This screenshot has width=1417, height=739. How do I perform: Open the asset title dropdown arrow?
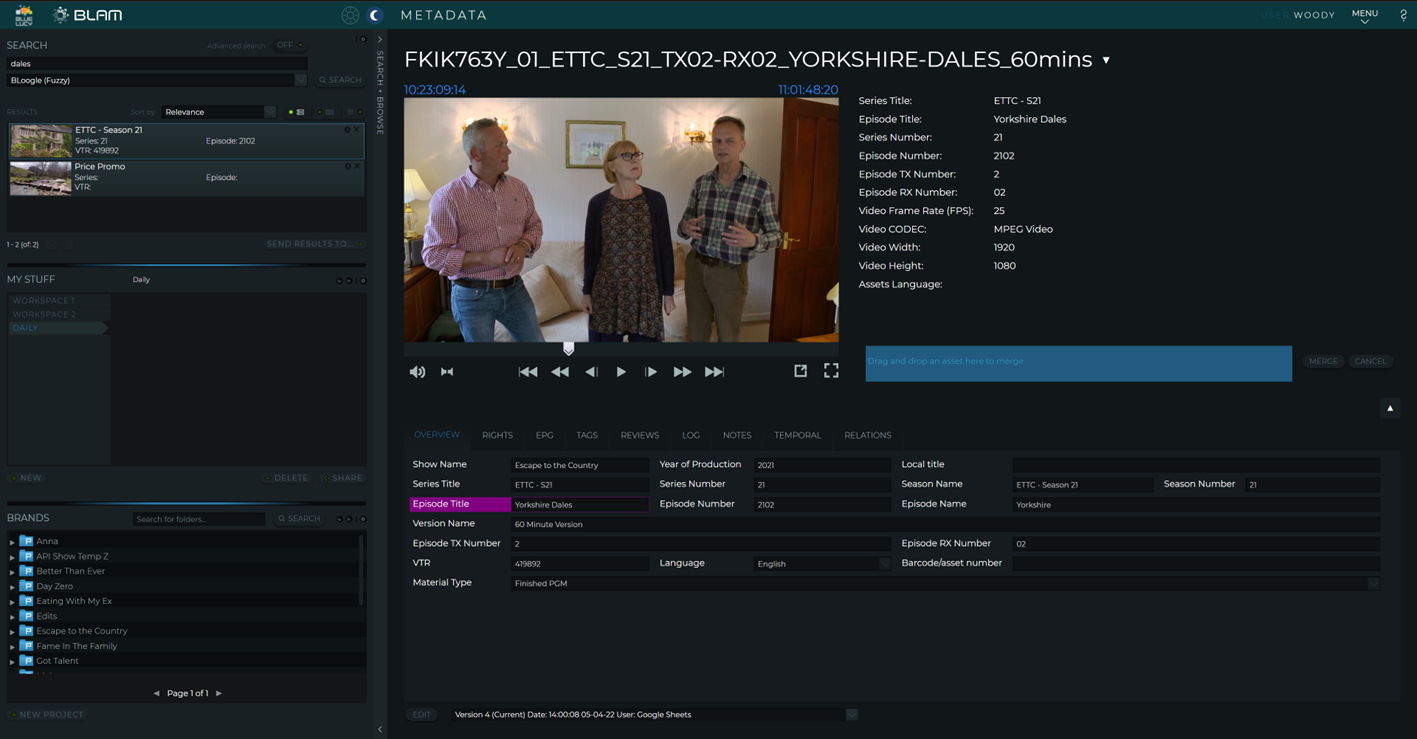click(1106, 60)
